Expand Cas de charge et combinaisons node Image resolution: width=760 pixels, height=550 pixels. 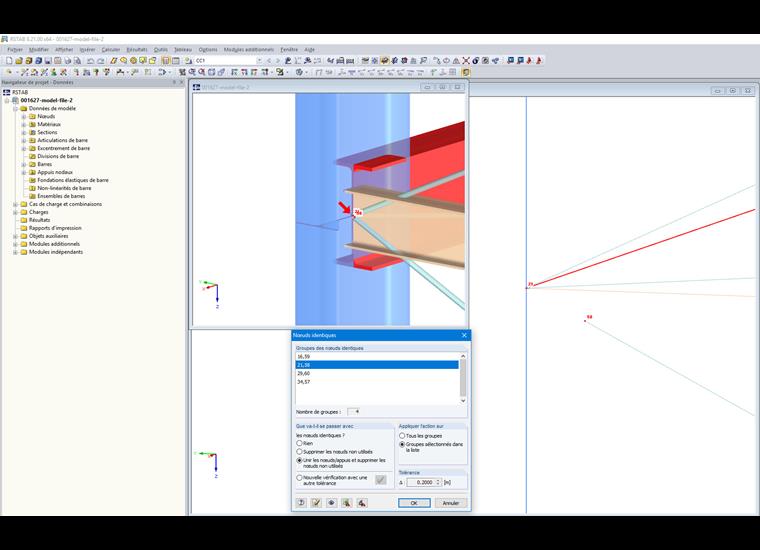16,204
